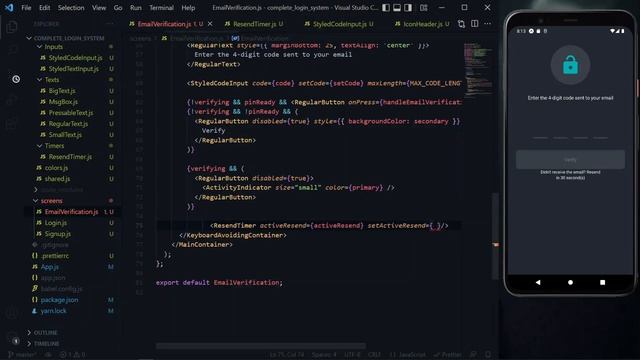Viewport: 640px width, 360px height.
Task: Switch to the ResendTimer.js tab
Action: 254,24
